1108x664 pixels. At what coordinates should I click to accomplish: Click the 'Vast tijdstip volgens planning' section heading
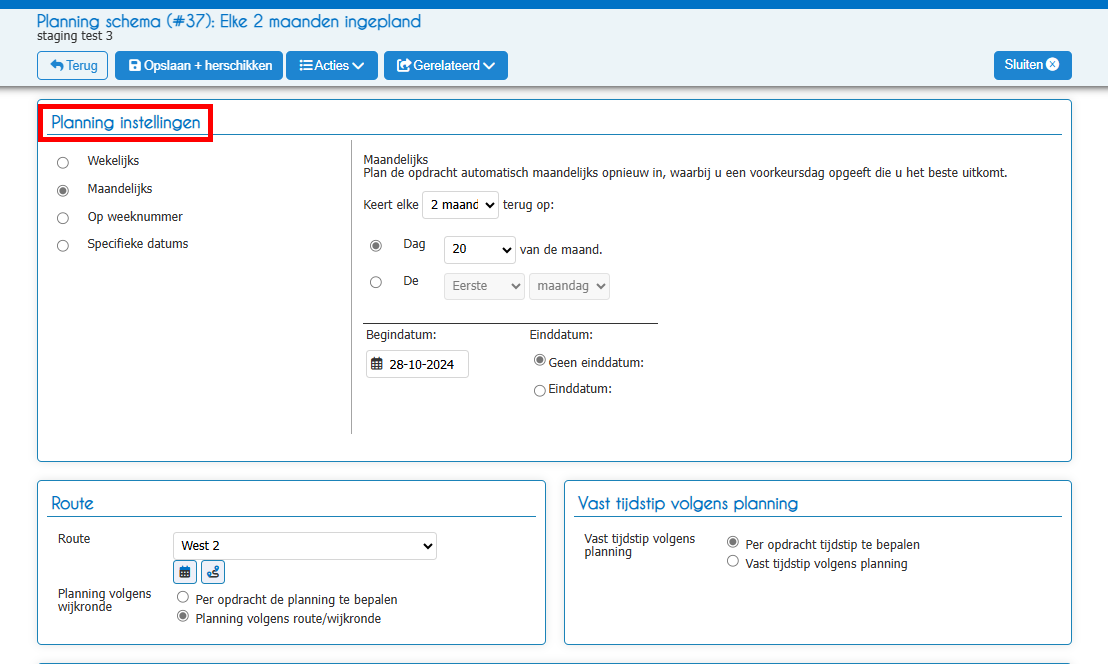coord(688,503)
